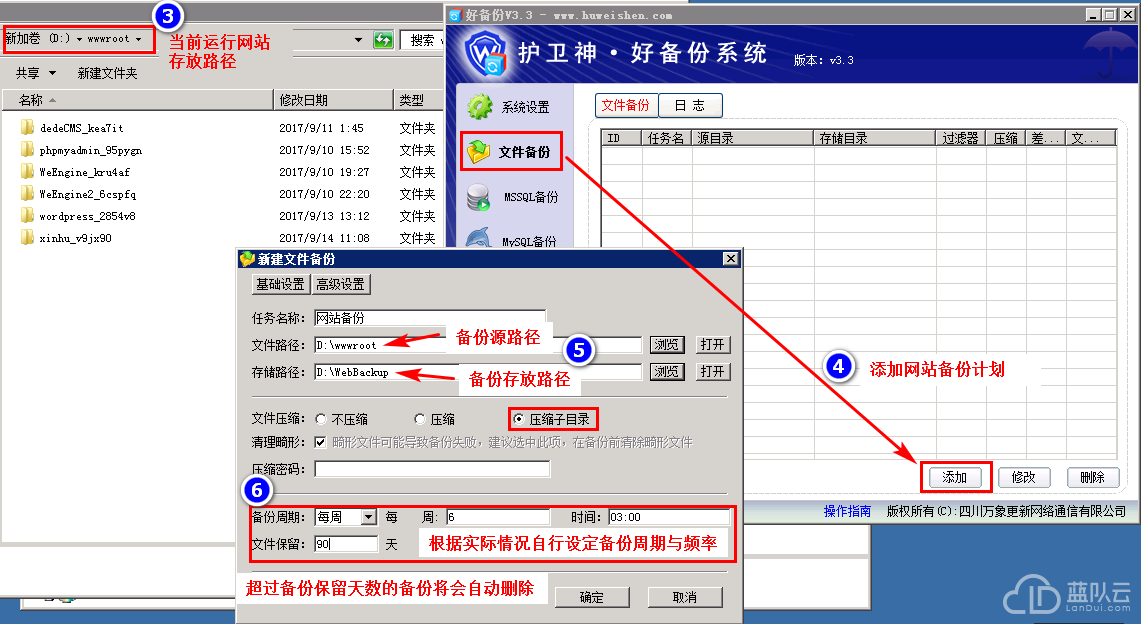Screen dimensions: 1141x624
Task: Click 打开 beside 文件路径 field
Action: coord(712,345)
